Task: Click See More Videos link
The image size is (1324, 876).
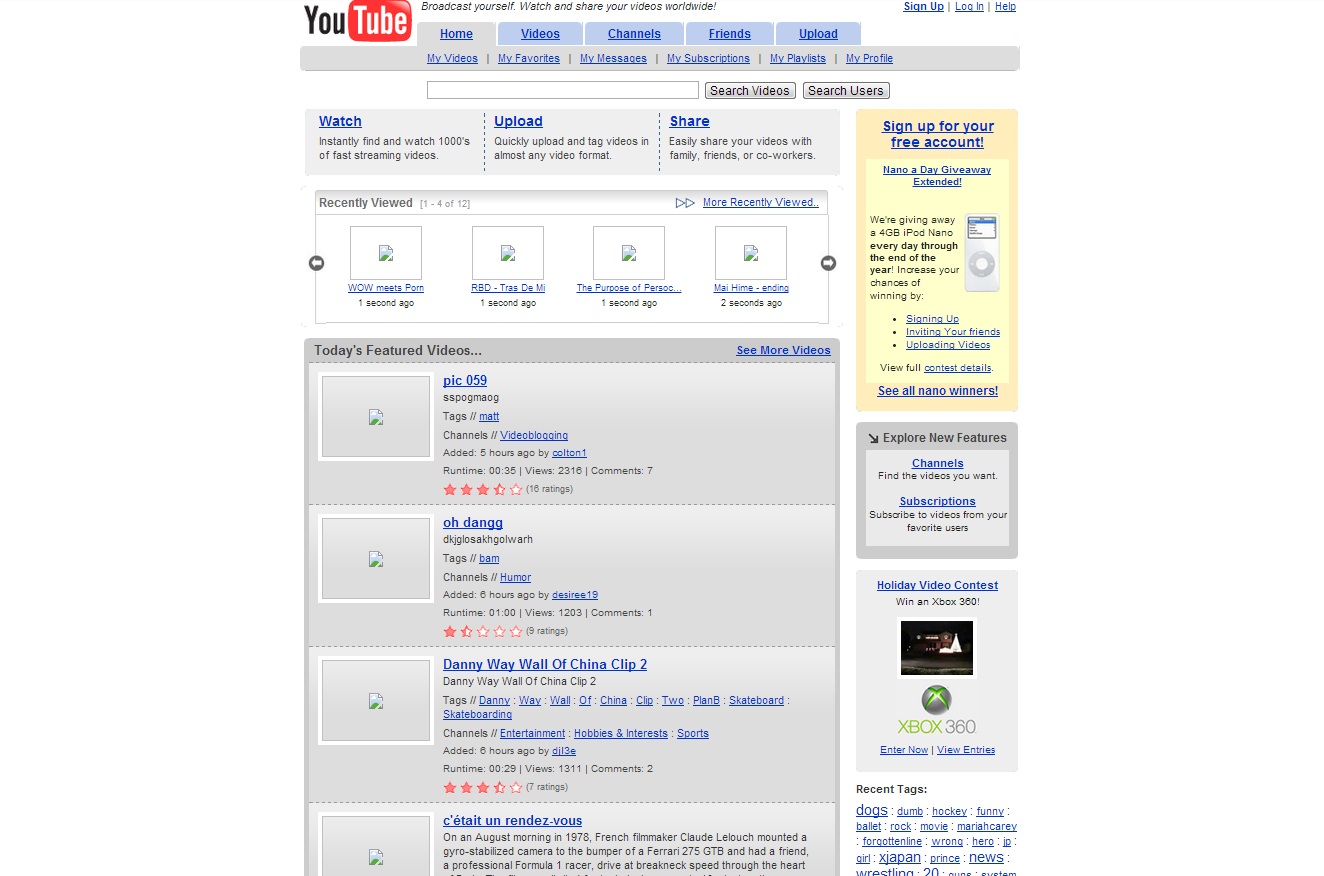Action: pos(783,350)
